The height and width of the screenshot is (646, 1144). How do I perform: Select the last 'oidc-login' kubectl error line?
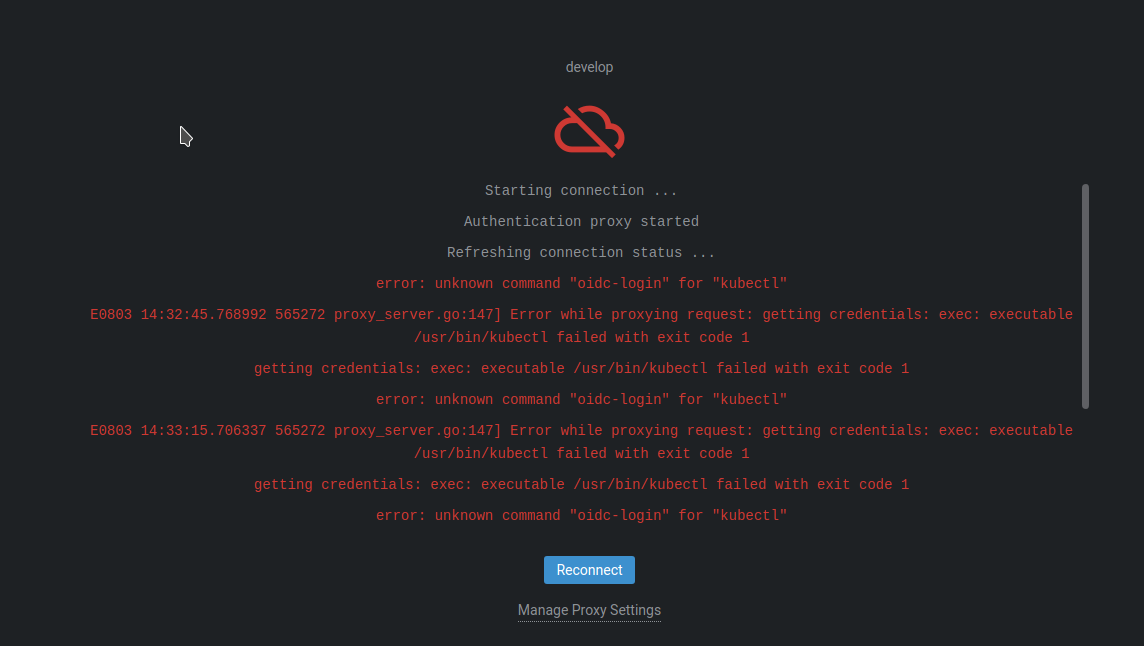pyautogui.click(x=581, y=515)
